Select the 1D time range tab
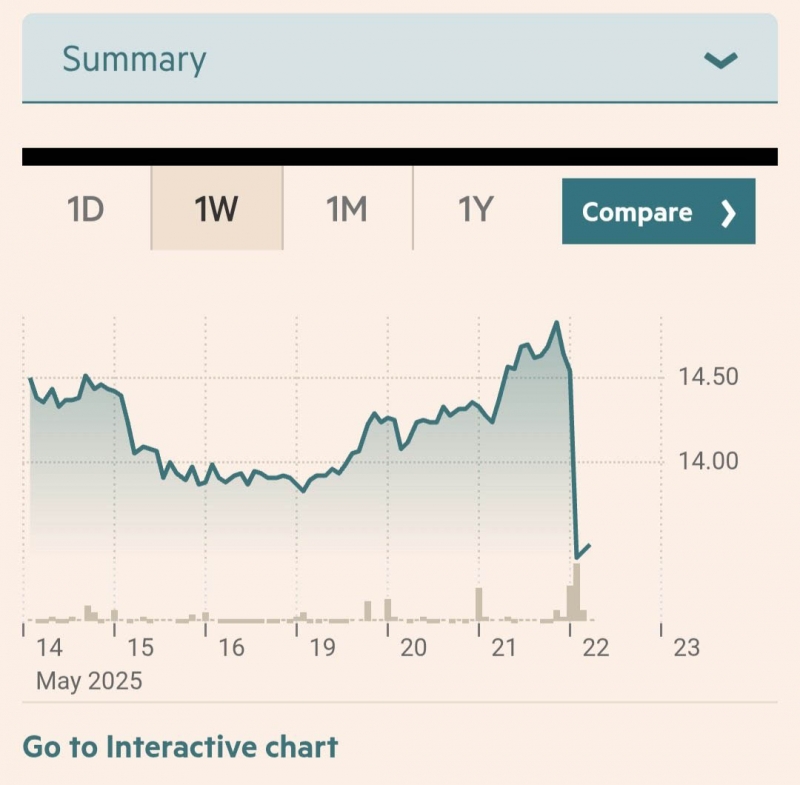Viewport: 800px width, 785px height. (x=86, y=211)
